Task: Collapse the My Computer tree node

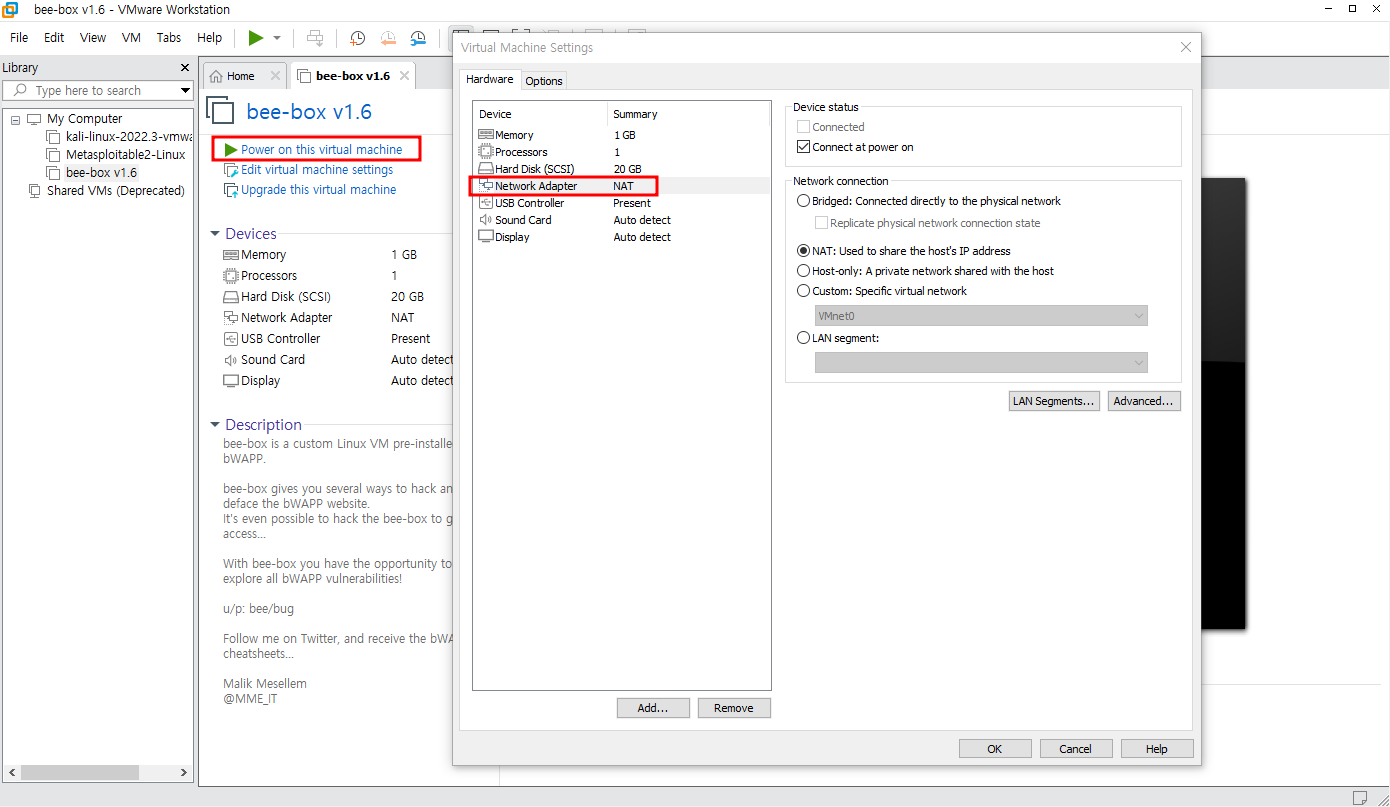Action: [15, 119]
